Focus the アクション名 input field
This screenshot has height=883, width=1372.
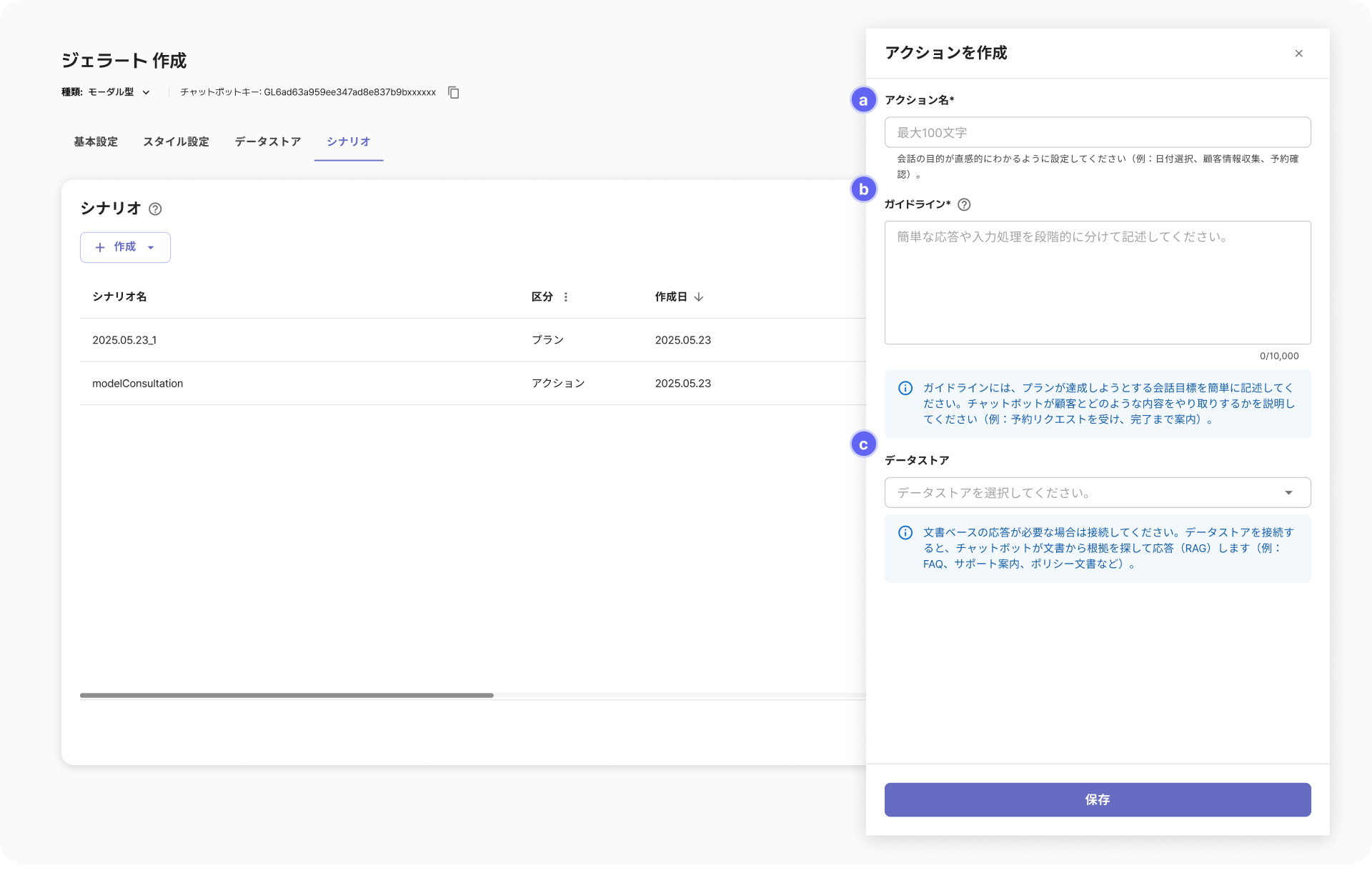[1097, 132]
